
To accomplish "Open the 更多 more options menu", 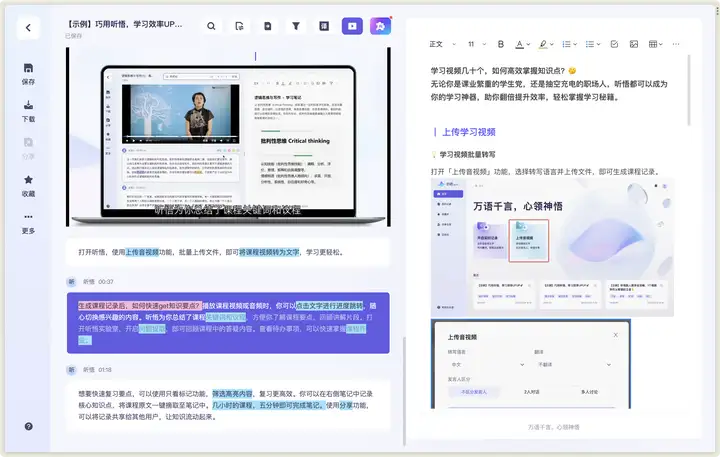I will click(x=28, y=222).
